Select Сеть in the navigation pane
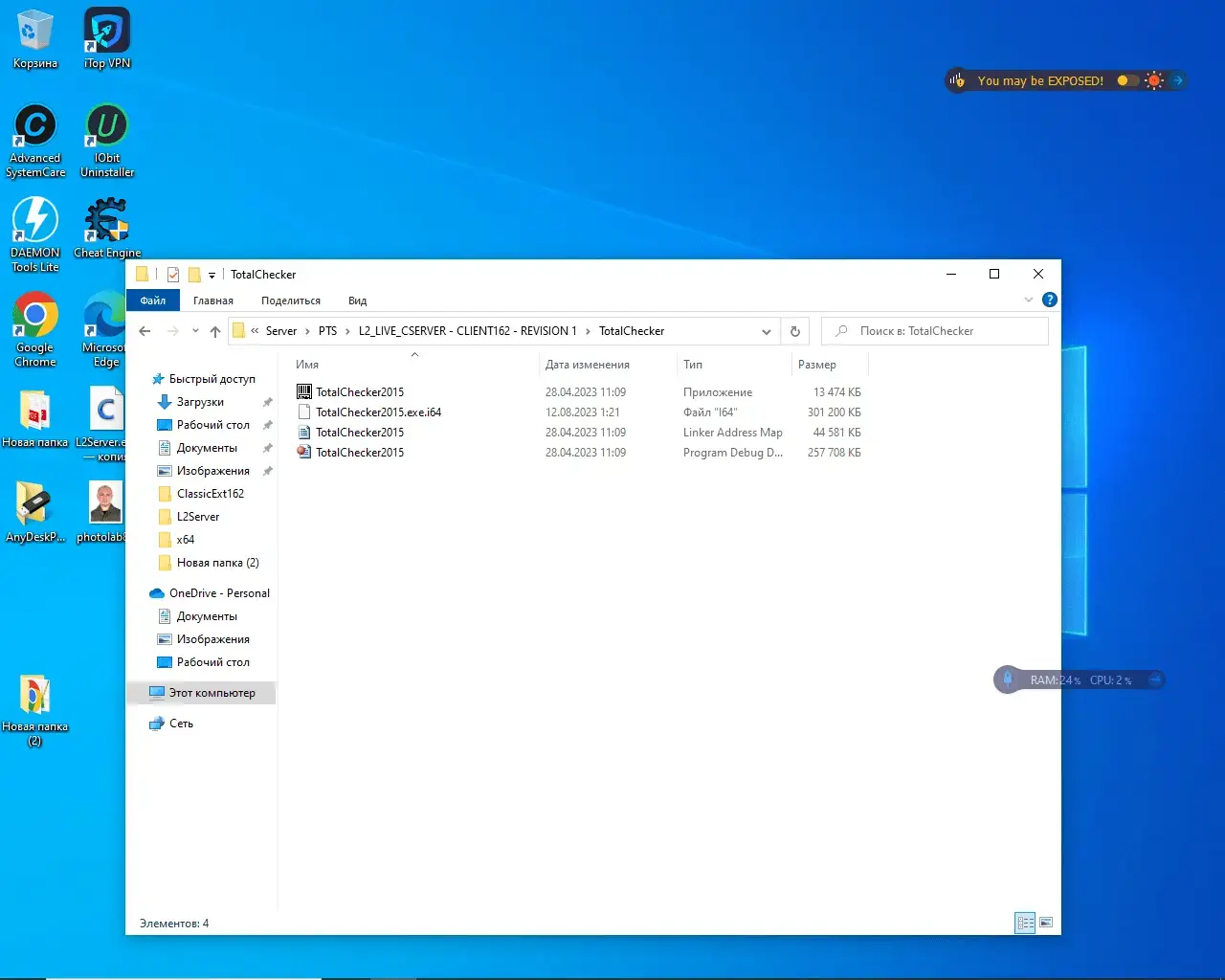This screenshot has width=1225, height=980. (x=181, y=724)
